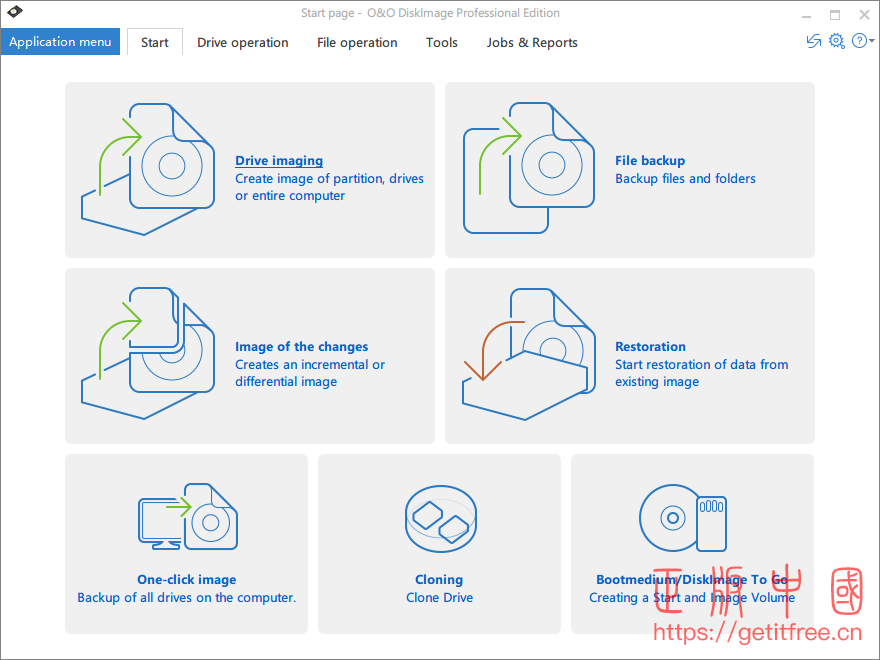The image size is (880, 660).
Task: Click 'Creating a Start and Image Volume' text
Action: [692, 597]
